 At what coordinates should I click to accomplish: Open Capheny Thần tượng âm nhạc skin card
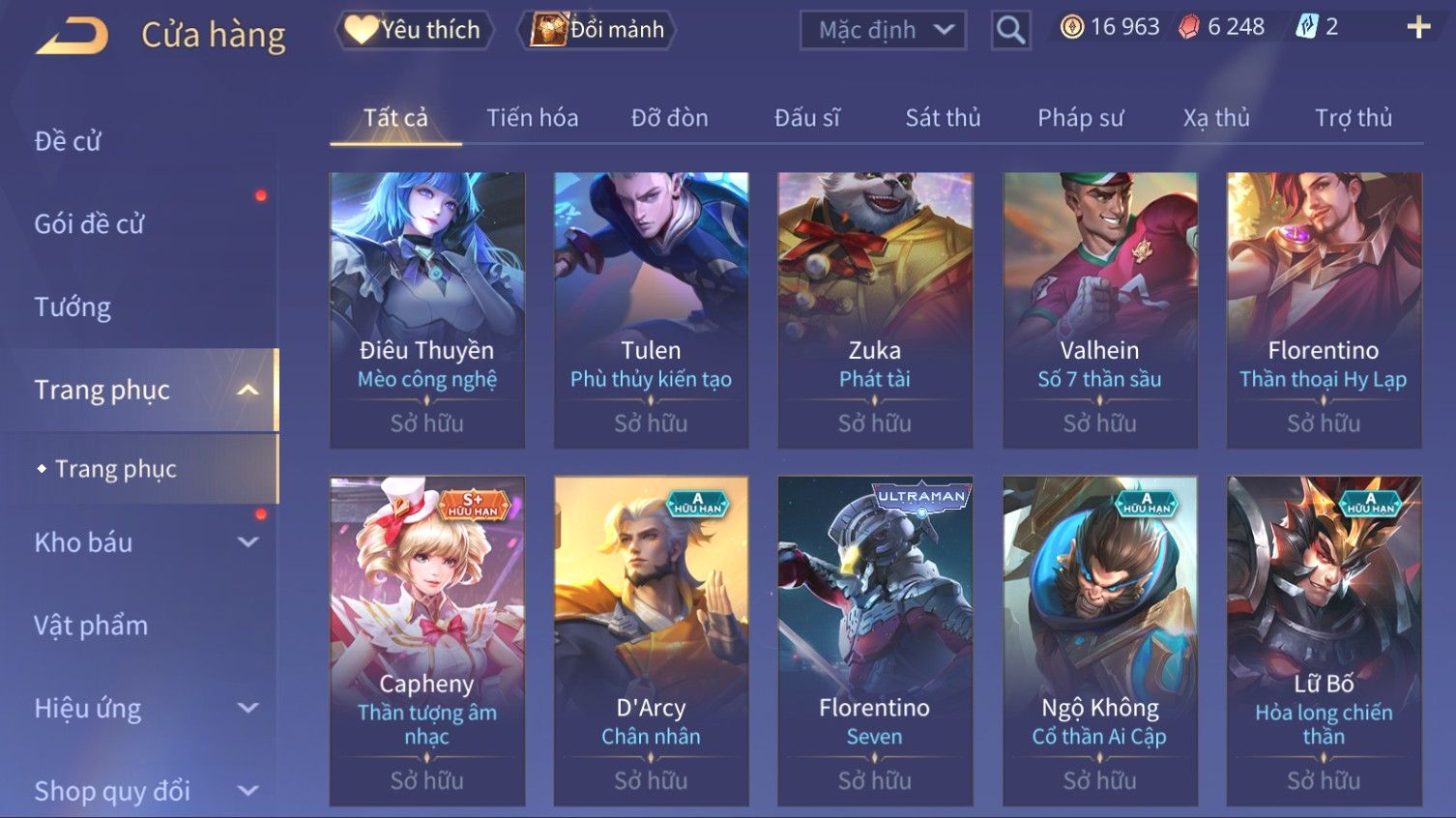[427, 640]
